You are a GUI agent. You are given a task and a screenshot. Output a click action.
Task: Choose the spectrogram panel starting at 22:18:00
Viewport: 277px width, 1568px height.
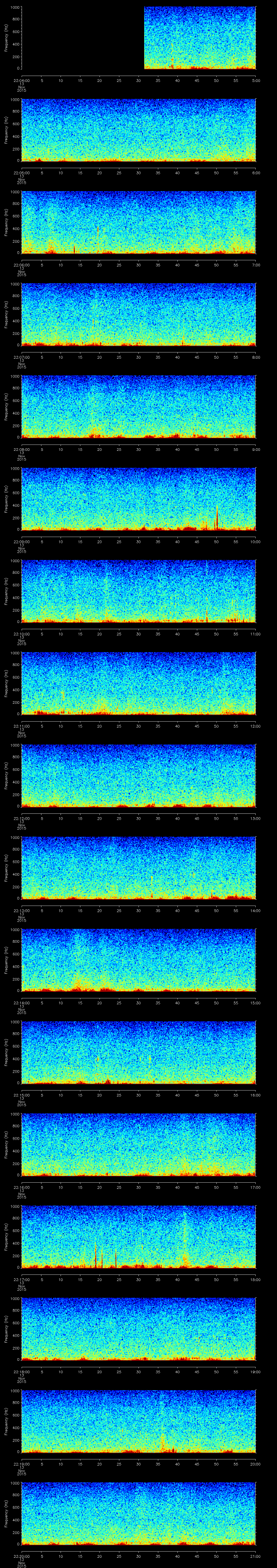pos(139,1329)
